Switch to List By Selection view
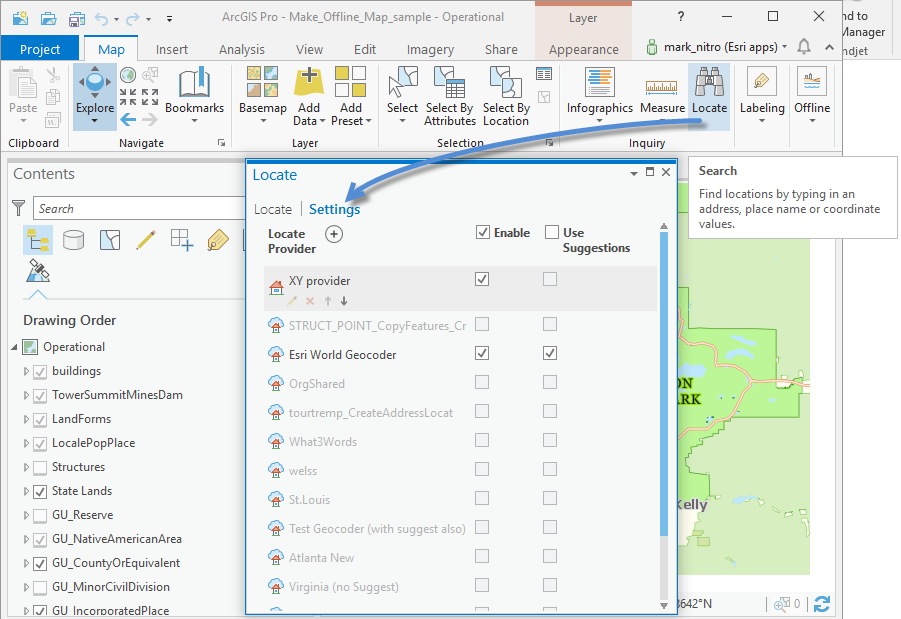Viewport: 901px width, 619px height. coord(110,240)
